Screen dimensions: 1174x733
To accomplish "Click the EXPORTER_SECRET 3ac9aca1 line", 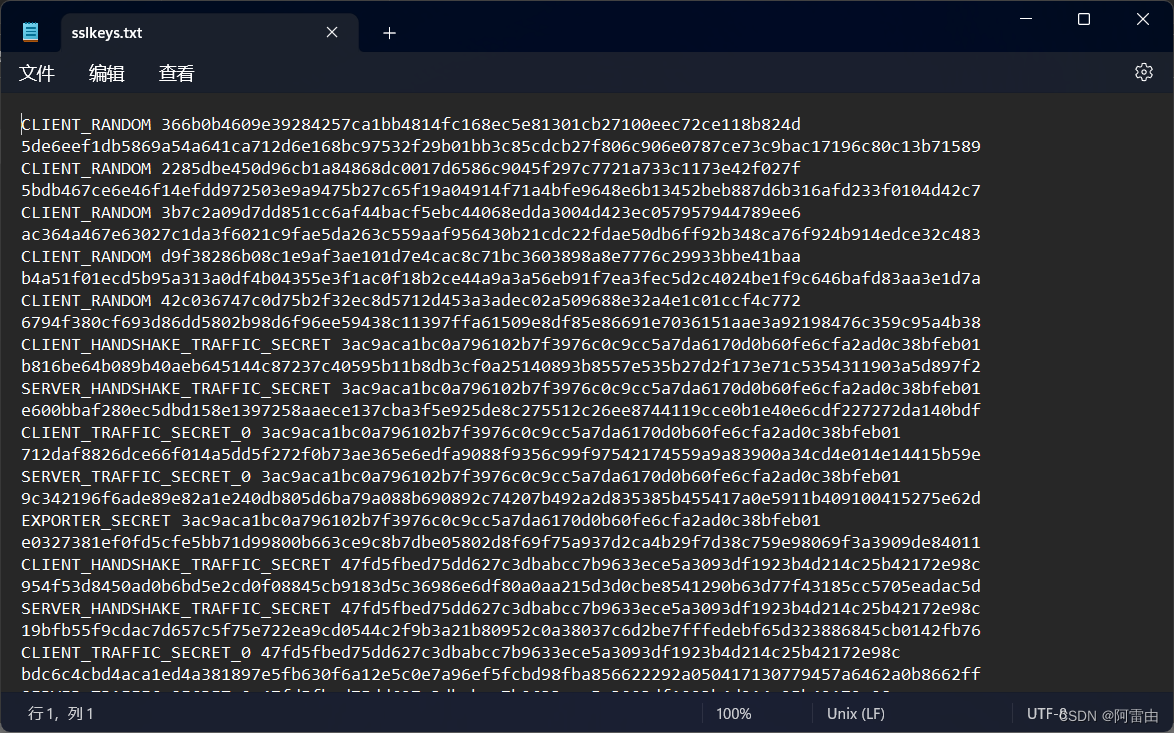I will [421, 520].
